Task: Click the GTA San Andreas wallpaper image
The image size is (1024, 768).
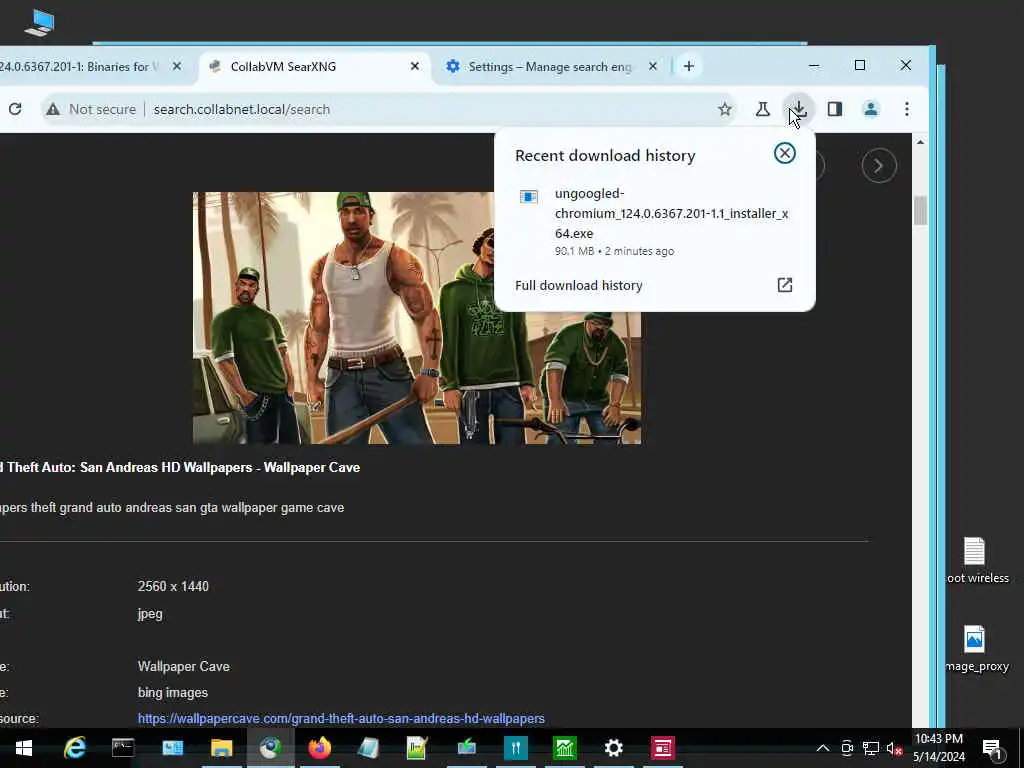Action: (x=417, y=318)
